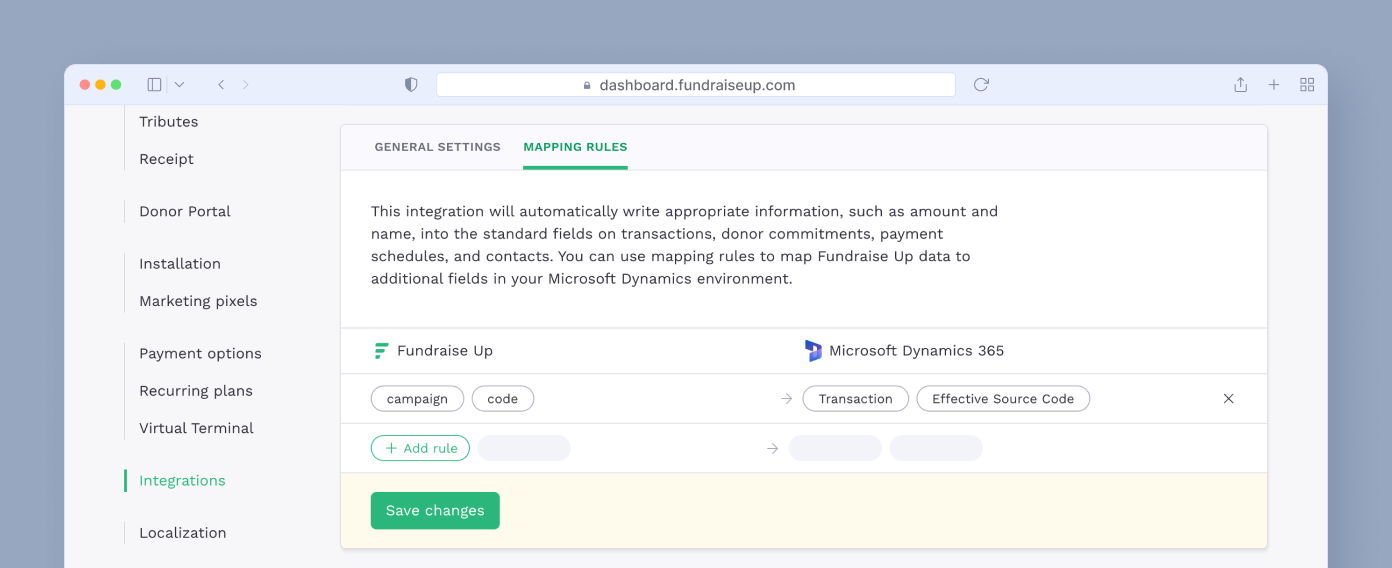Image resolution: width=1392 pixels, height=568 pixels.
Task: Open a new tab with plus icon
Action: pos(1274,85)
